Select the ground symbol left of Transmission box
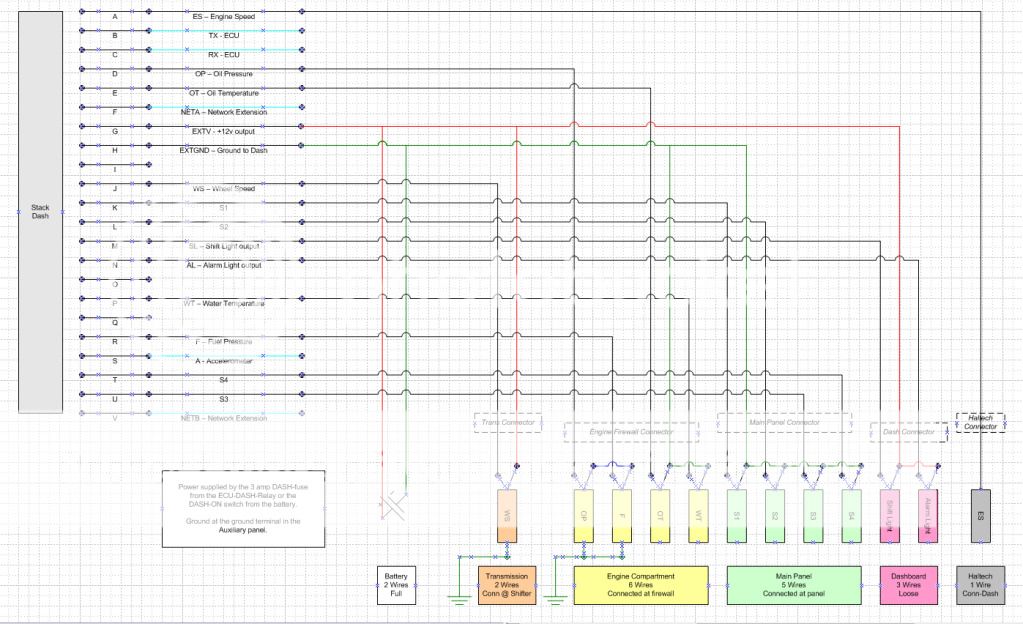 [459, 600]
